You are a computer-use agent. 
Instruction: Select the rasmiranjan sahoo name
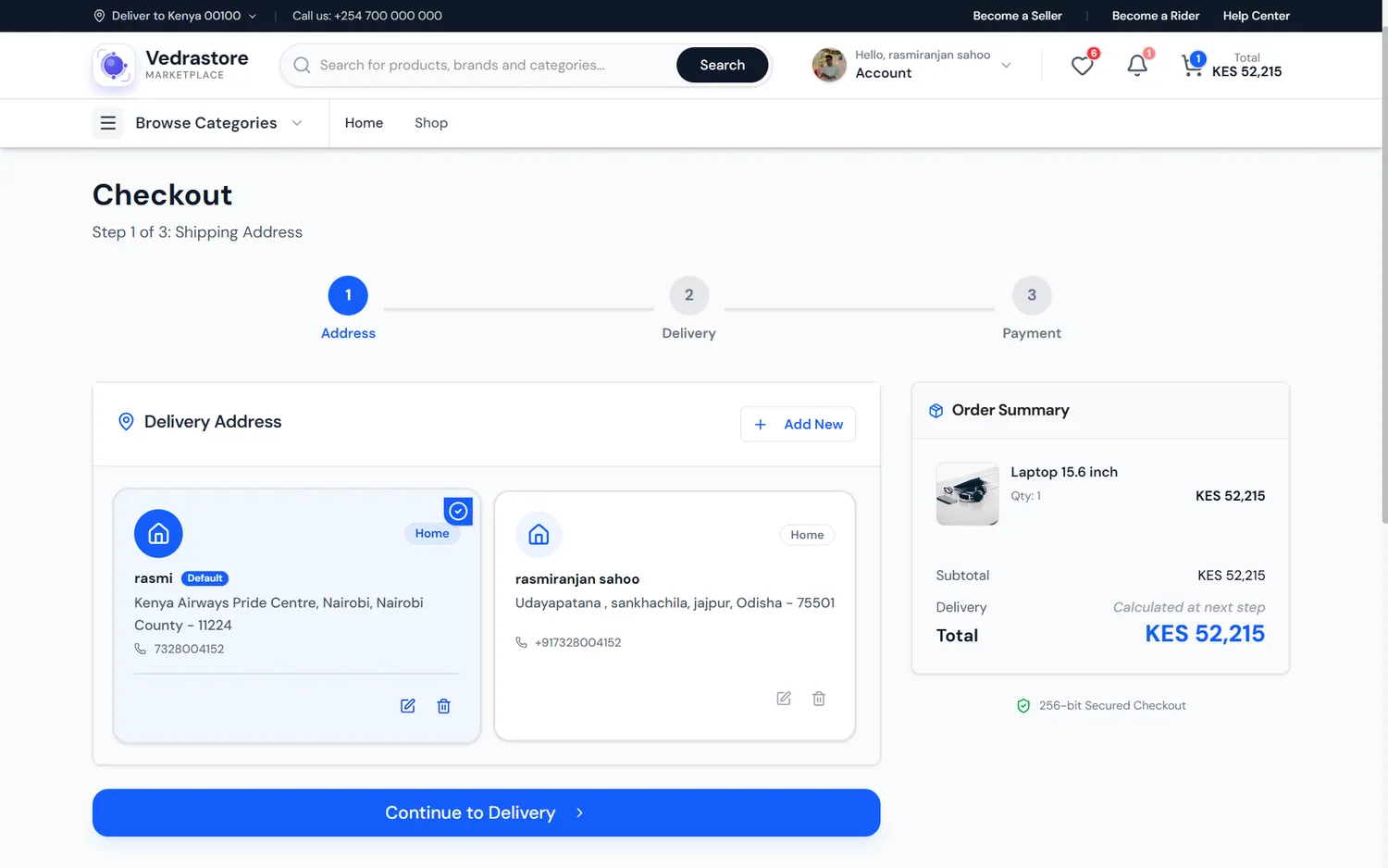click(x=577, y=579)
